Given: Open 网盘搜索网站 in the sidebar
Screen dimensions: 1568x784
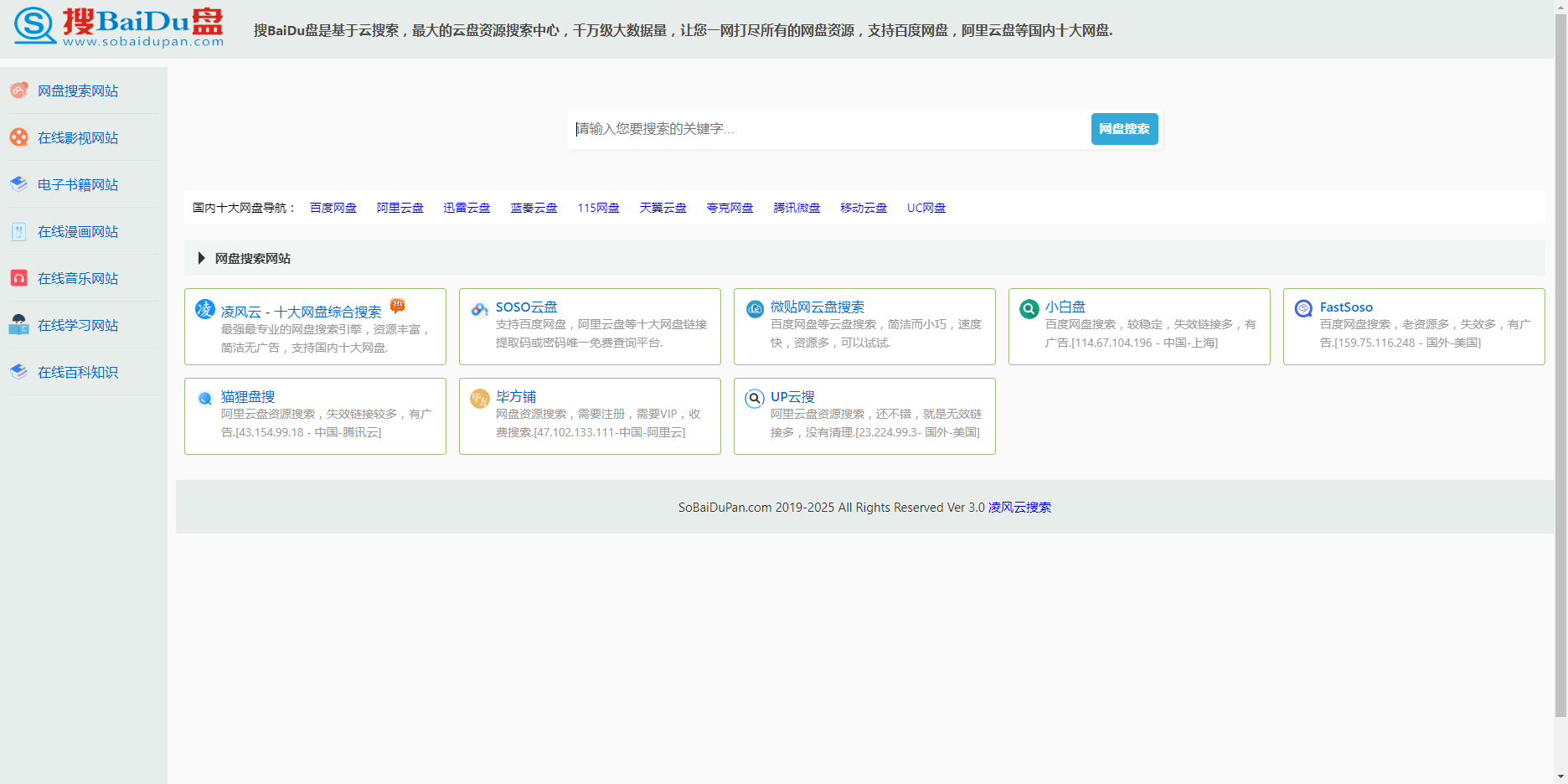Looking at the screenshot, I should (78, 90).
